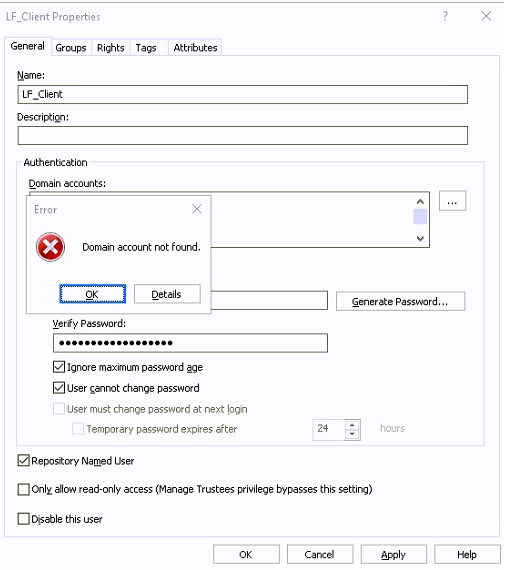Enable Only allow read-only access checkbox
Viewport: 505px width, 570px height.
pos(24,489)
